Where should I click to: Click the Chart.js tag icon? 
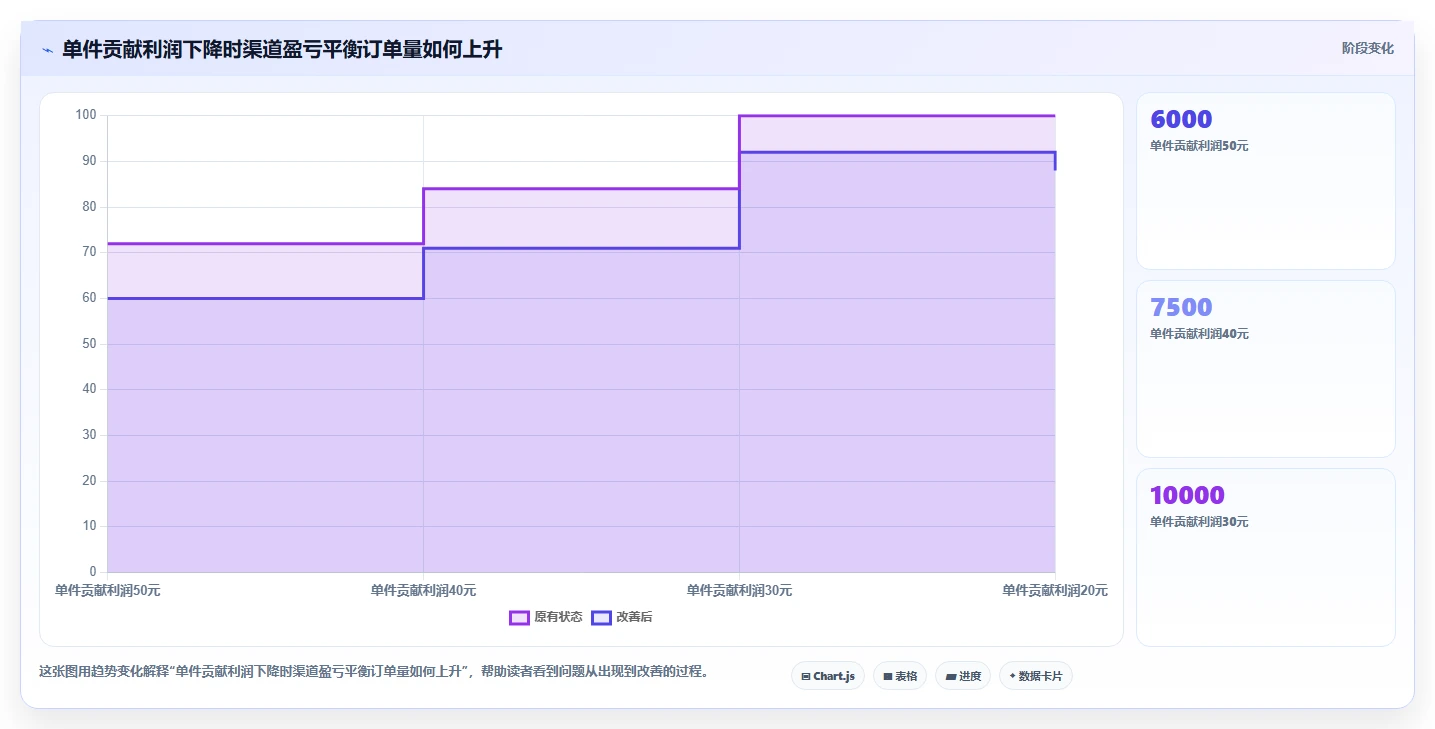tap(806, 677)
